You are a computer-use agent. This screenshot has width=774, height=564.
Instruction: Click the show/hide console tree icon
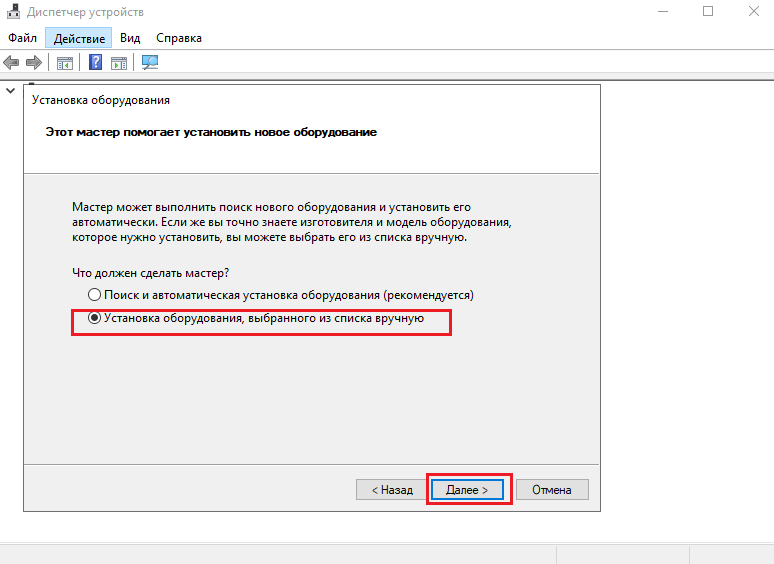65,63
